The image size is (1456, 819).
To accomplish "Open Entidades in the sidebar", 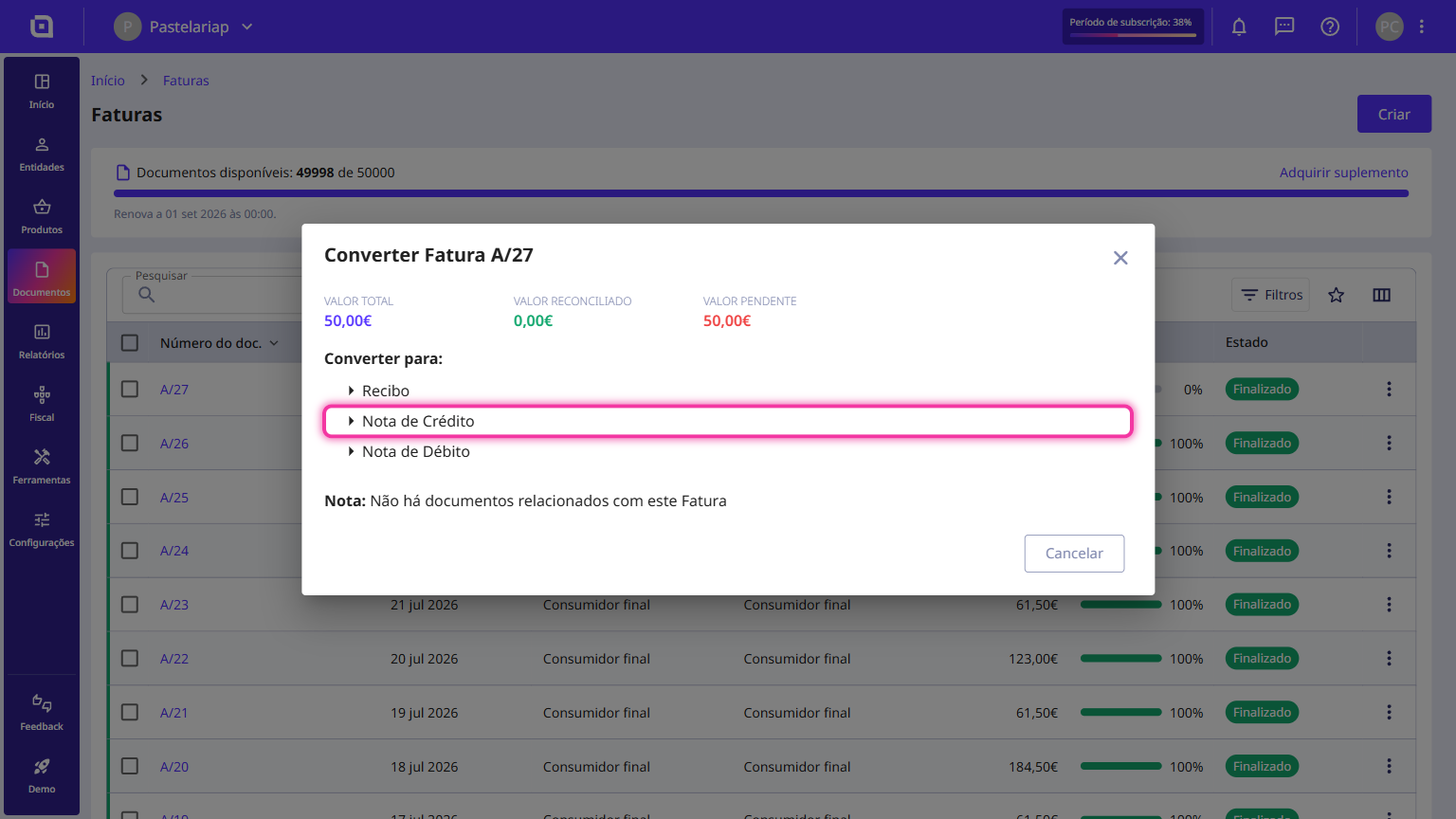I will tap(42, 155).
